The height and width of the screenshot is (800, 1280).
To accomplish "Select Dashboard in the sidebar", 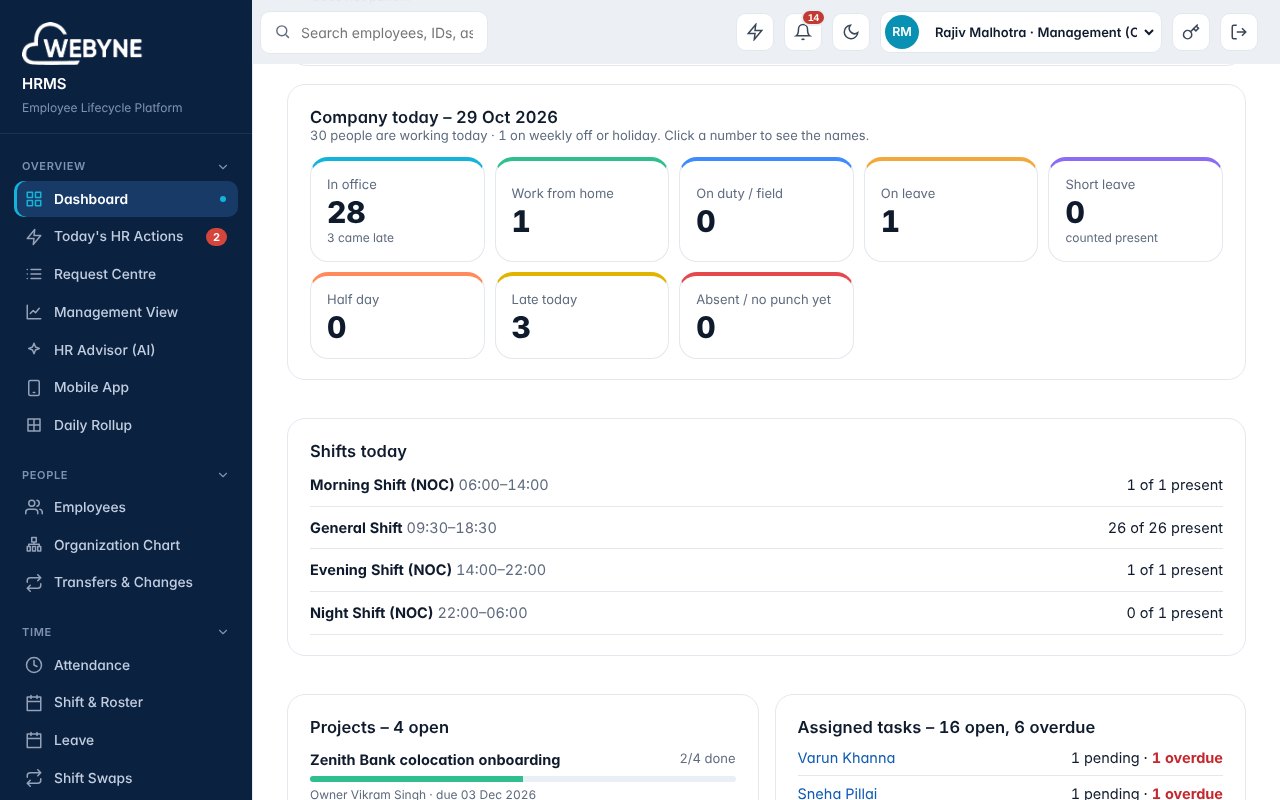I will 126,199.
